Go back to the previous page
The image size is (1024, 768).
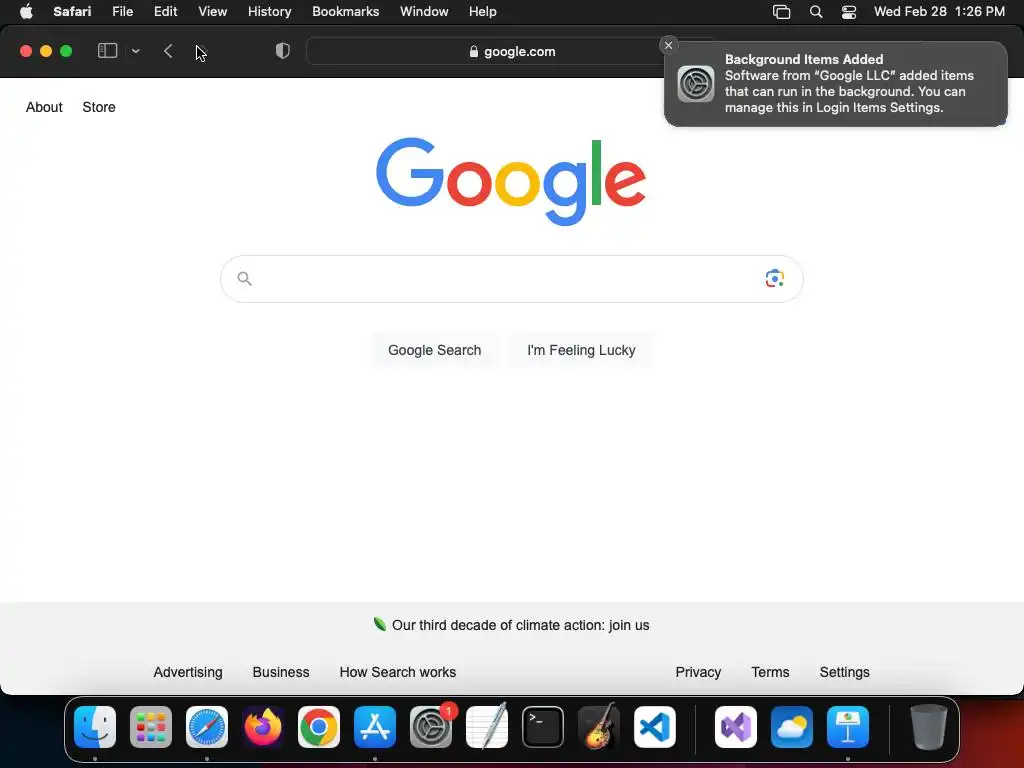click(x=168, y=51)
